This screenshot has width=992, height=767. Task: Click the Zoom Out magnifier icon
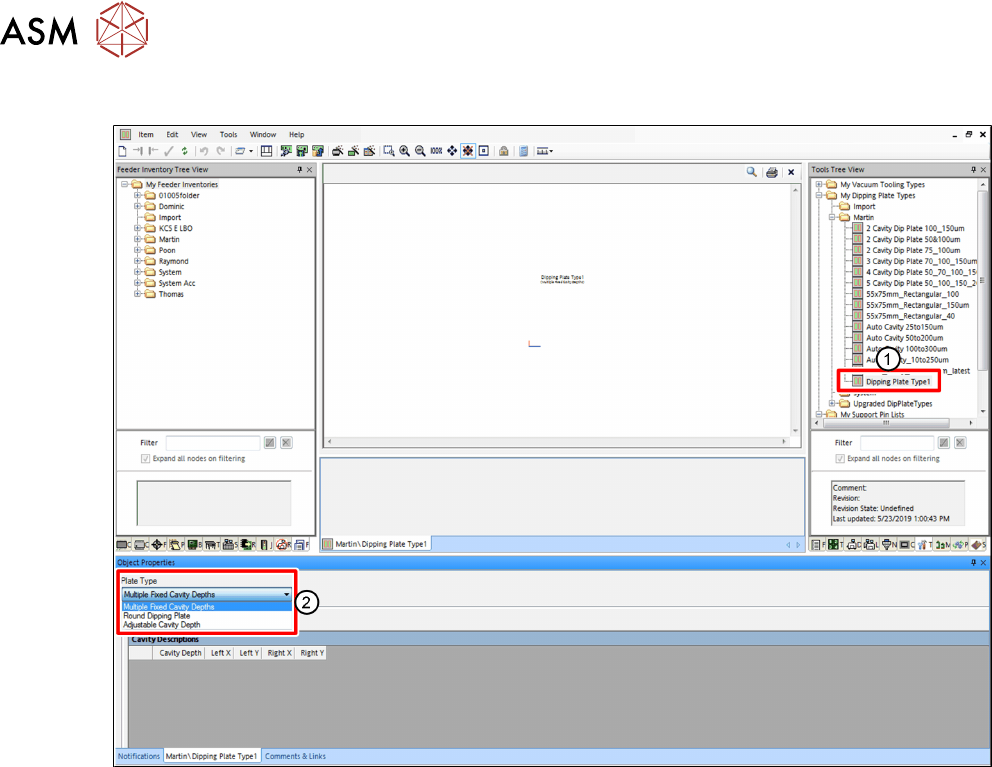click(x=420, y=151)
